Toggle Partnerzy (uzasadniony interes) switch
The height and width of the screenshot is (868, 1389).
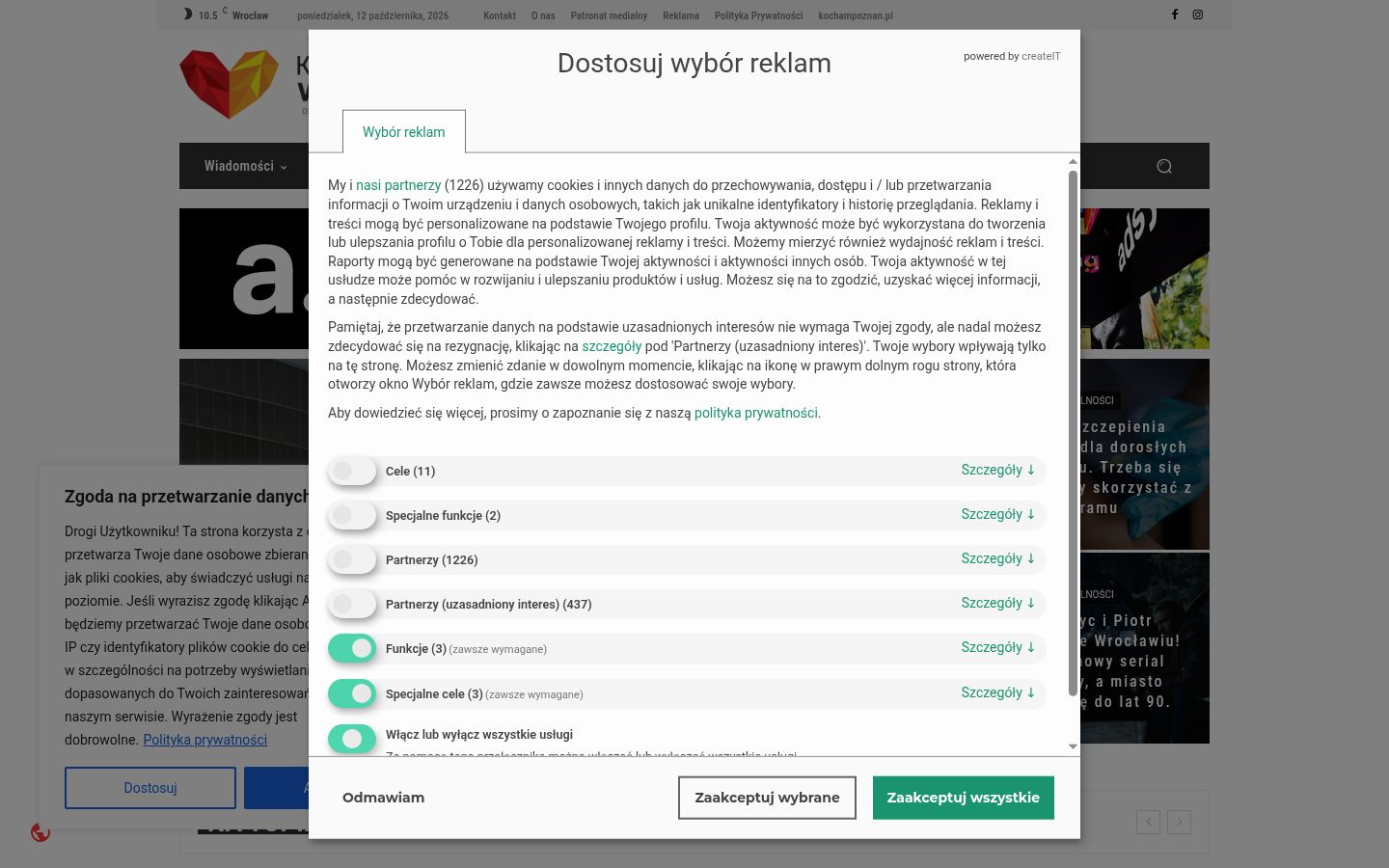coord(352,604)
